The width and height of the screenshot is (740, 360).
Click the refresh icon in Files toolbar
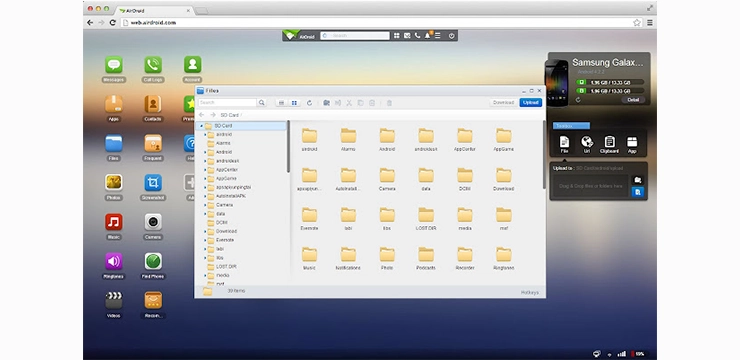[309, 103]
